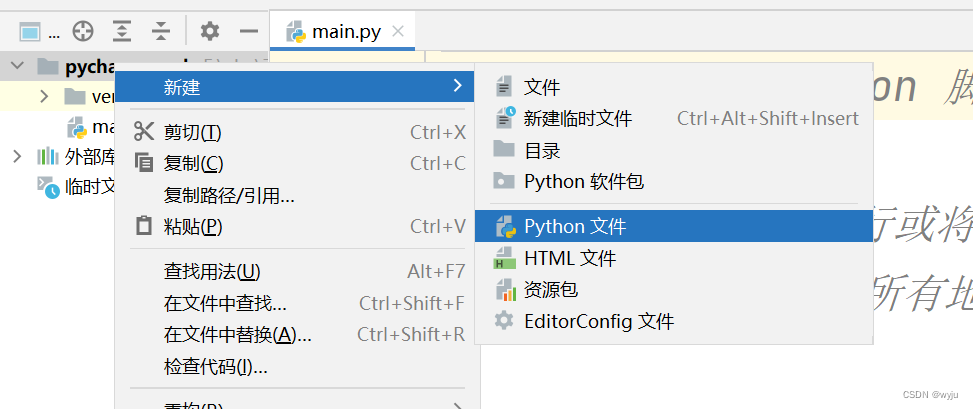Choose 复制 from context menu
973x409 pixels.
click(x=297, y=163)
